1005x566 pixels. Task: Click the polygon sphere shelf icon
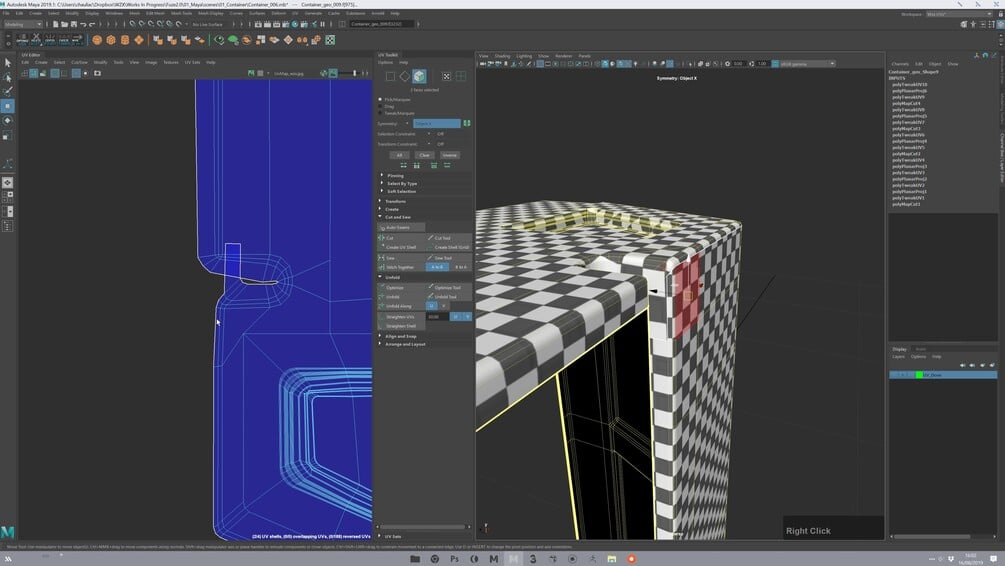click(x=97, y=40)
